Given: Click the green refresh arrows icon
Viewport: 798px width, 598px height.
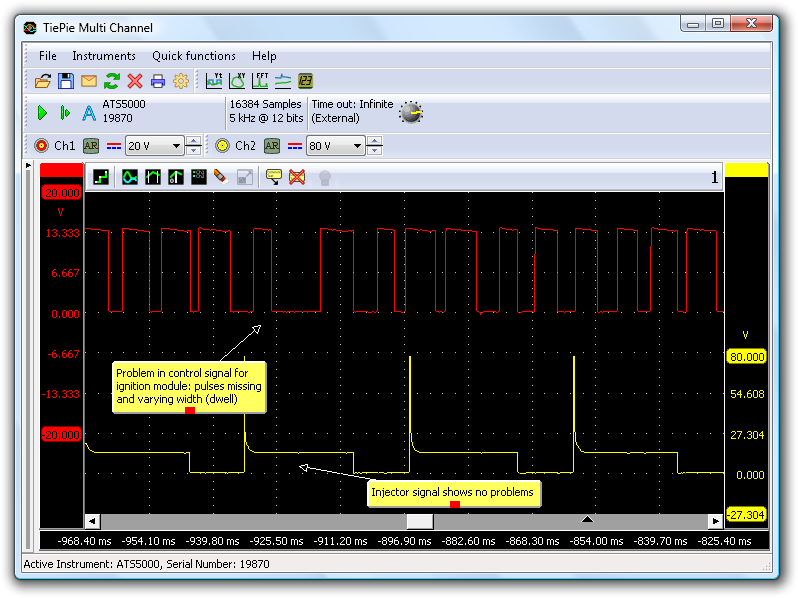Looking at the screenshot, I should [x=111, y=81].
